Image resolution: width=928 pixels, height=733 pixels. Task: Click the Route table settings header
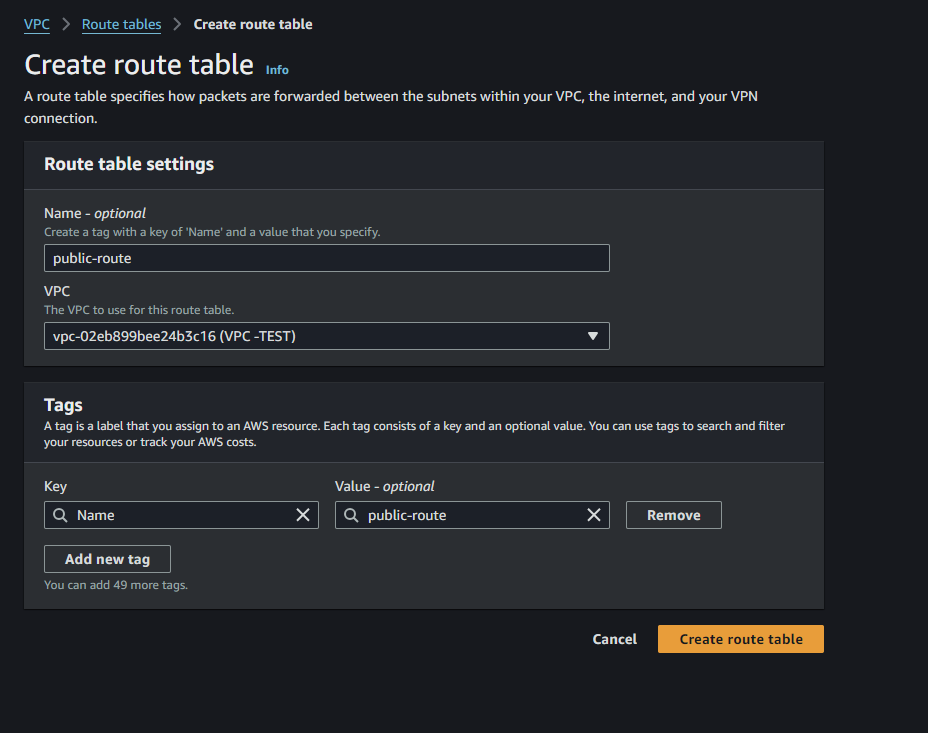click(129, 164)
